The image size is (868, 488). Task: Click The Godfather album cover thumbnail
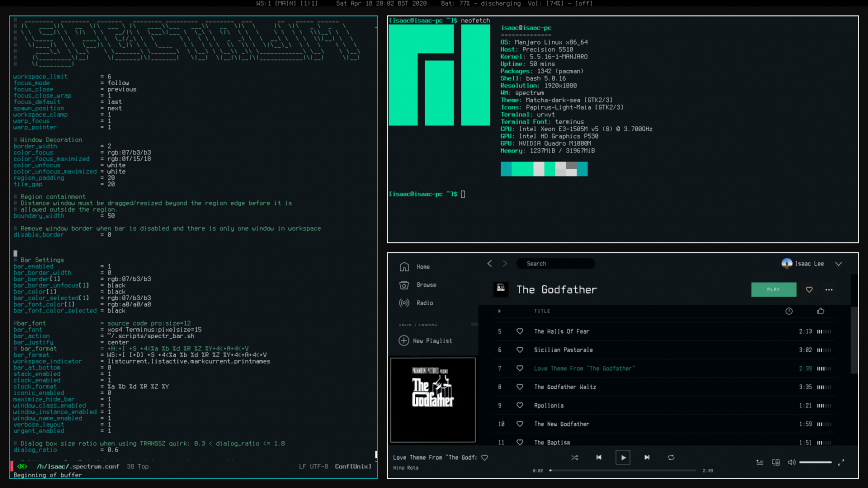433,399
